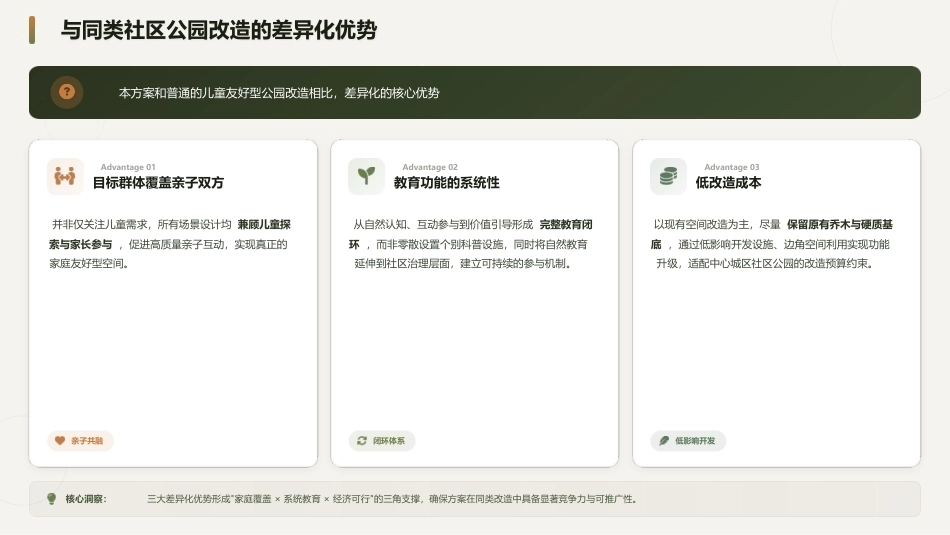Click the banner text 本方案和普通的儿童友好型公园改造相比

click(227, 93)
